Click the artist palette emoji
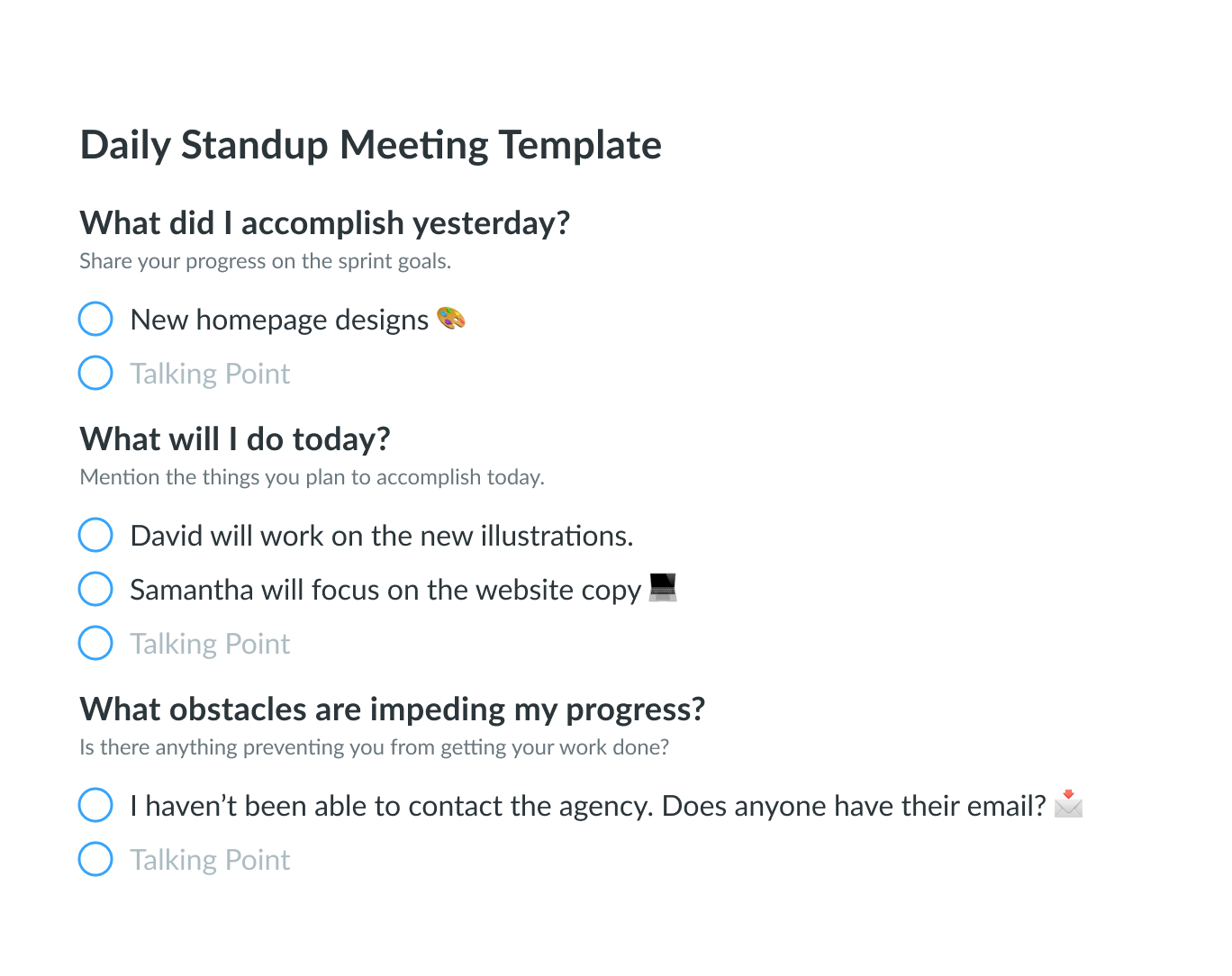Screen dimensions: 1232x976 [x=451, y=318]
